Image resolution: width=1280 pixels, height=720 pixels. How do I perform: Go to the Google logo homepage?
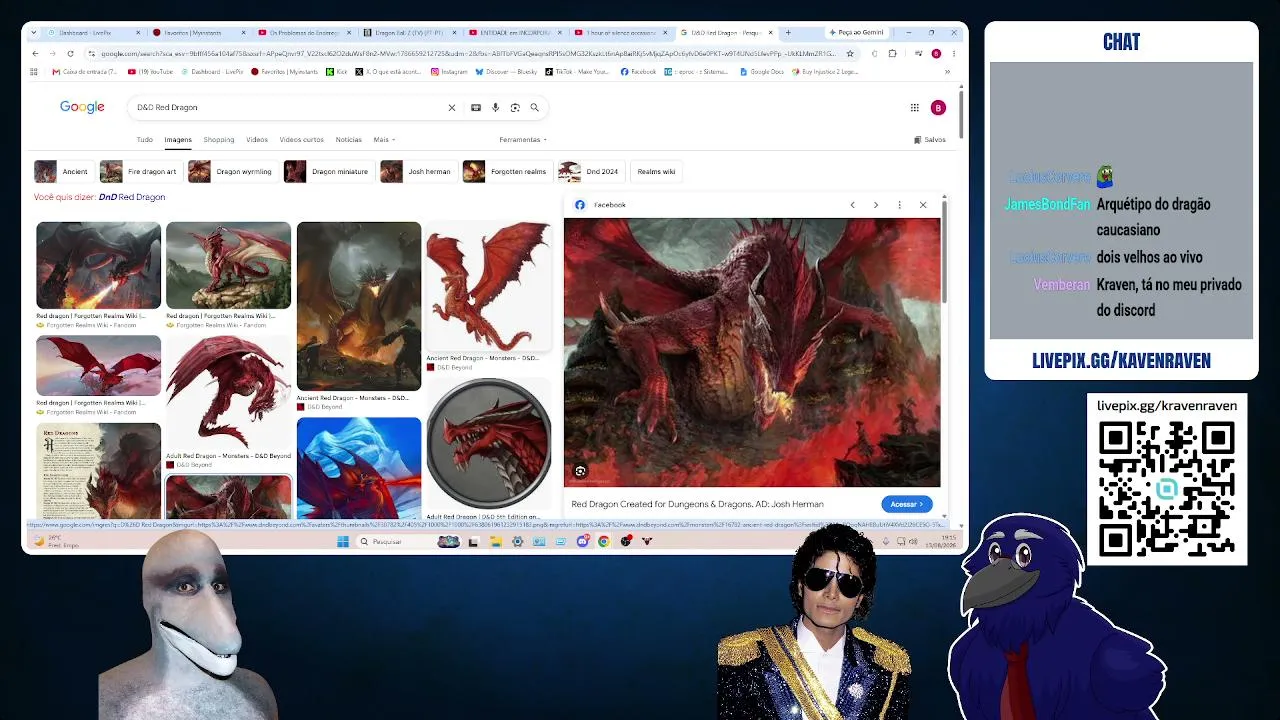pyautogui.click(x=82, y=107)
